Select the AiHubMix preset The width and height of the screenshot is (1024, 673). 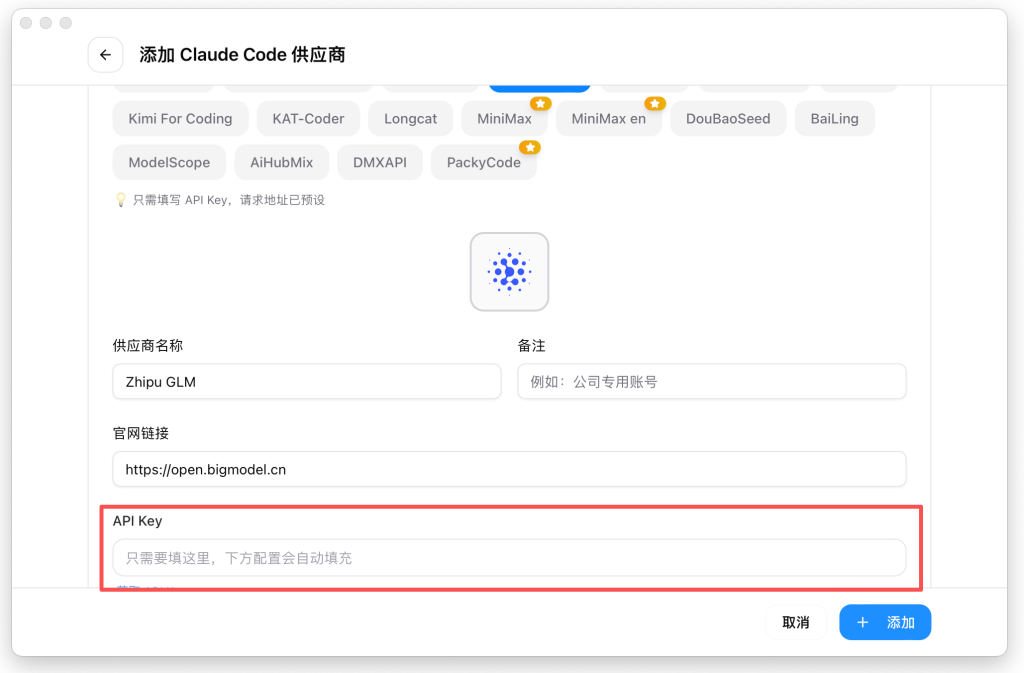pyautogui.click(x=281, y=162)
